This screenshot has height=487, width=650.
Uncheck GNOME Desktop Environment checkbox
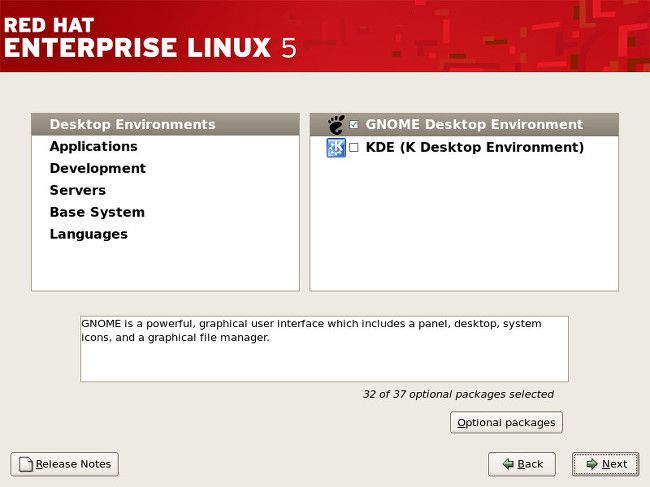pyautogui.click(x=354, y=124)
